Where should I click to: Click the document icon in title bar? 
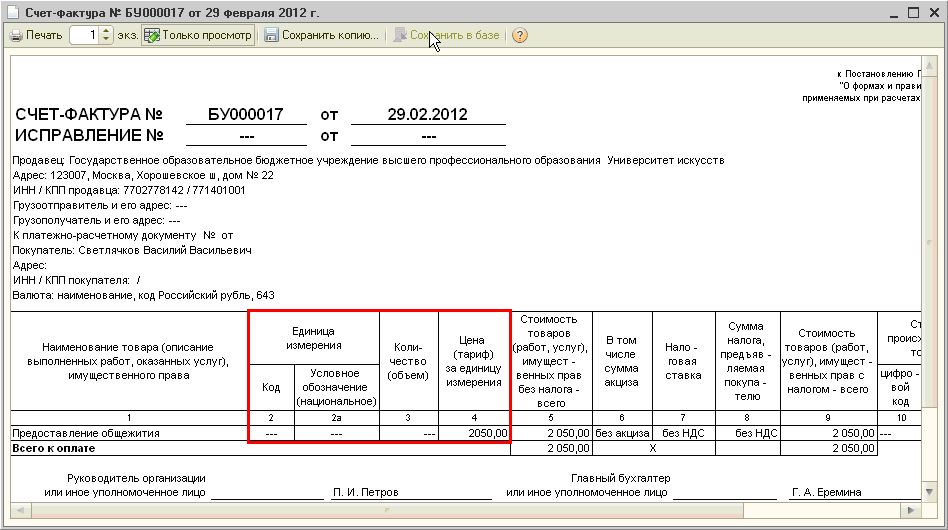12,12
